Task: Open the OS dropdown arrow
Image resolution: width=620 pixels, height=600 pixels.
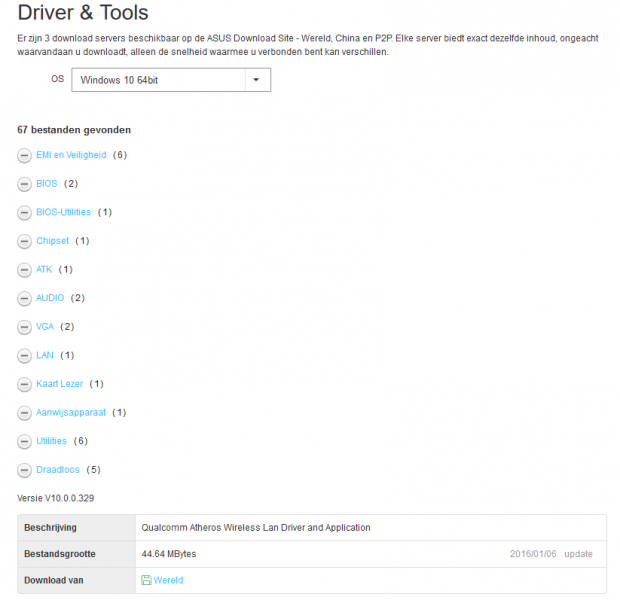Action: point(256,80)
